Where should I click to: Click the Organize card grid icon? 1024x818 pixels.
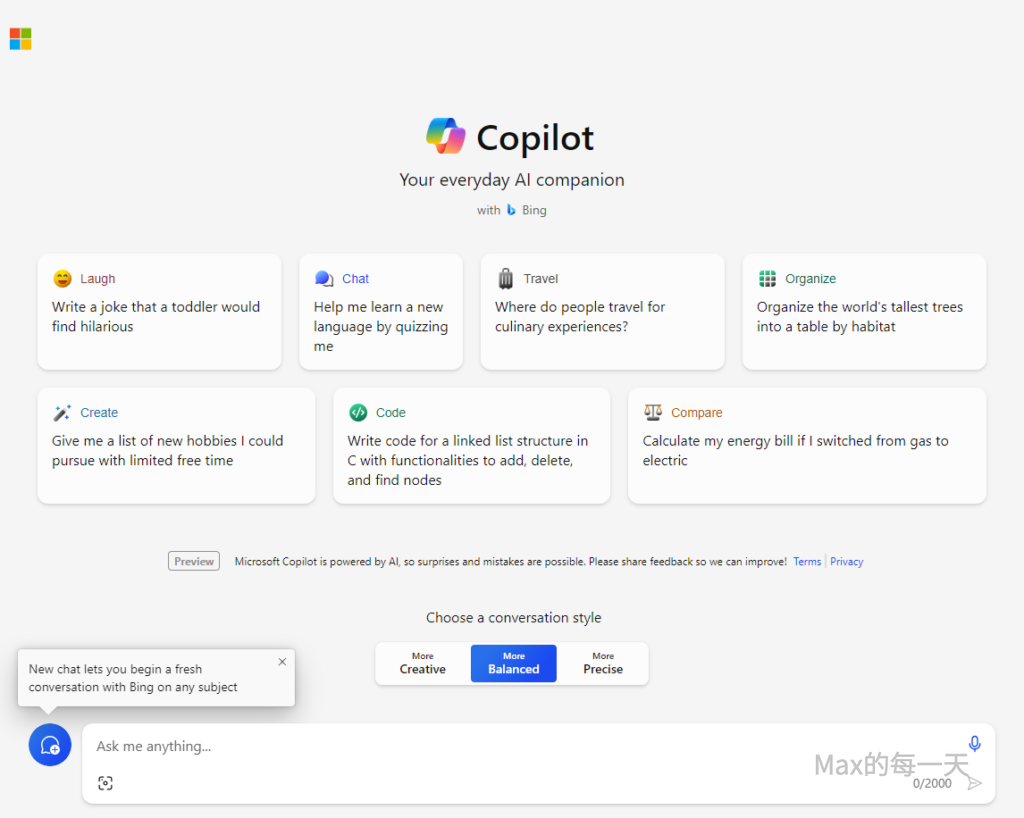tap(767, 278)
